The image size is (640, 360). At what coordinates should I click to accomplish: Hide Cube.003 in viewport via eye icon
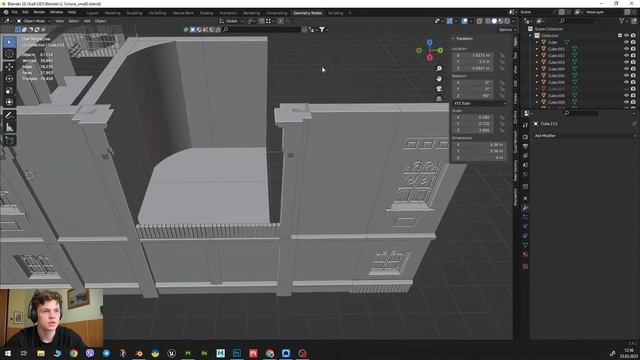click(x=627, y=62)
